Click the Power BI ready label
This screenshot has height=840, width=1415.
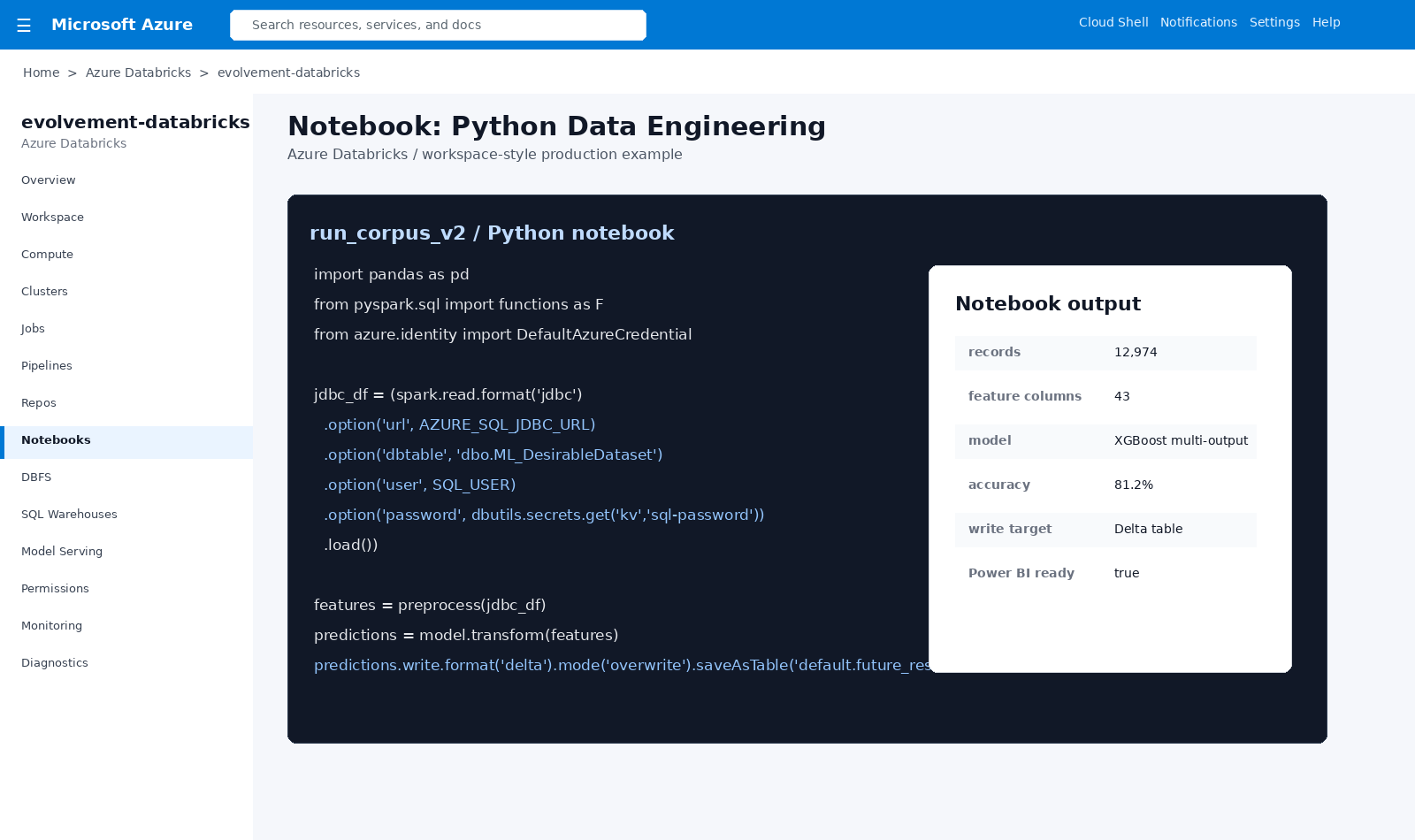[1021, 573]
